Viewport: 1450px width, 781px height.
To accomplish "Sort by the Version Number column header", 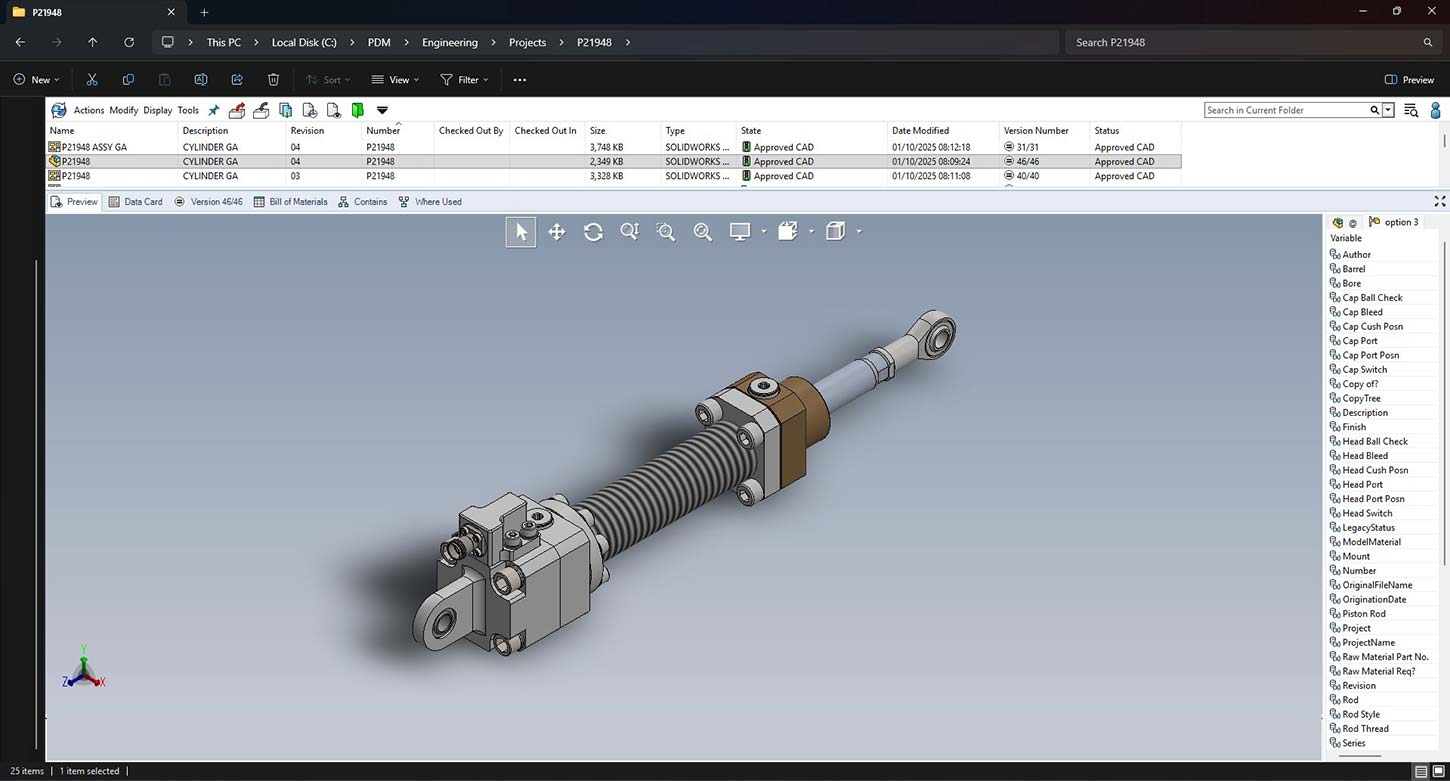I will point(1036,131).
